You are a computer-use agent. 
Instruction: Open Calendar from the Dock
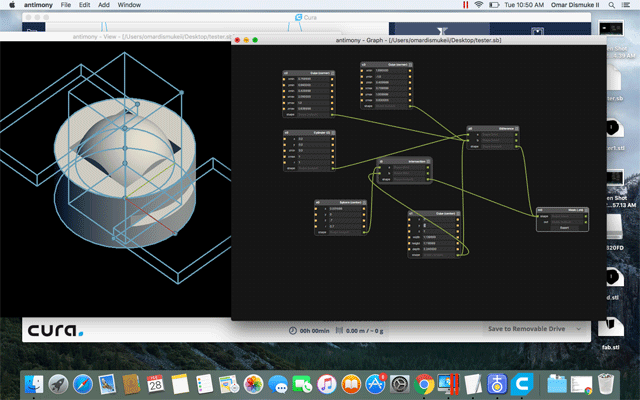155,384
